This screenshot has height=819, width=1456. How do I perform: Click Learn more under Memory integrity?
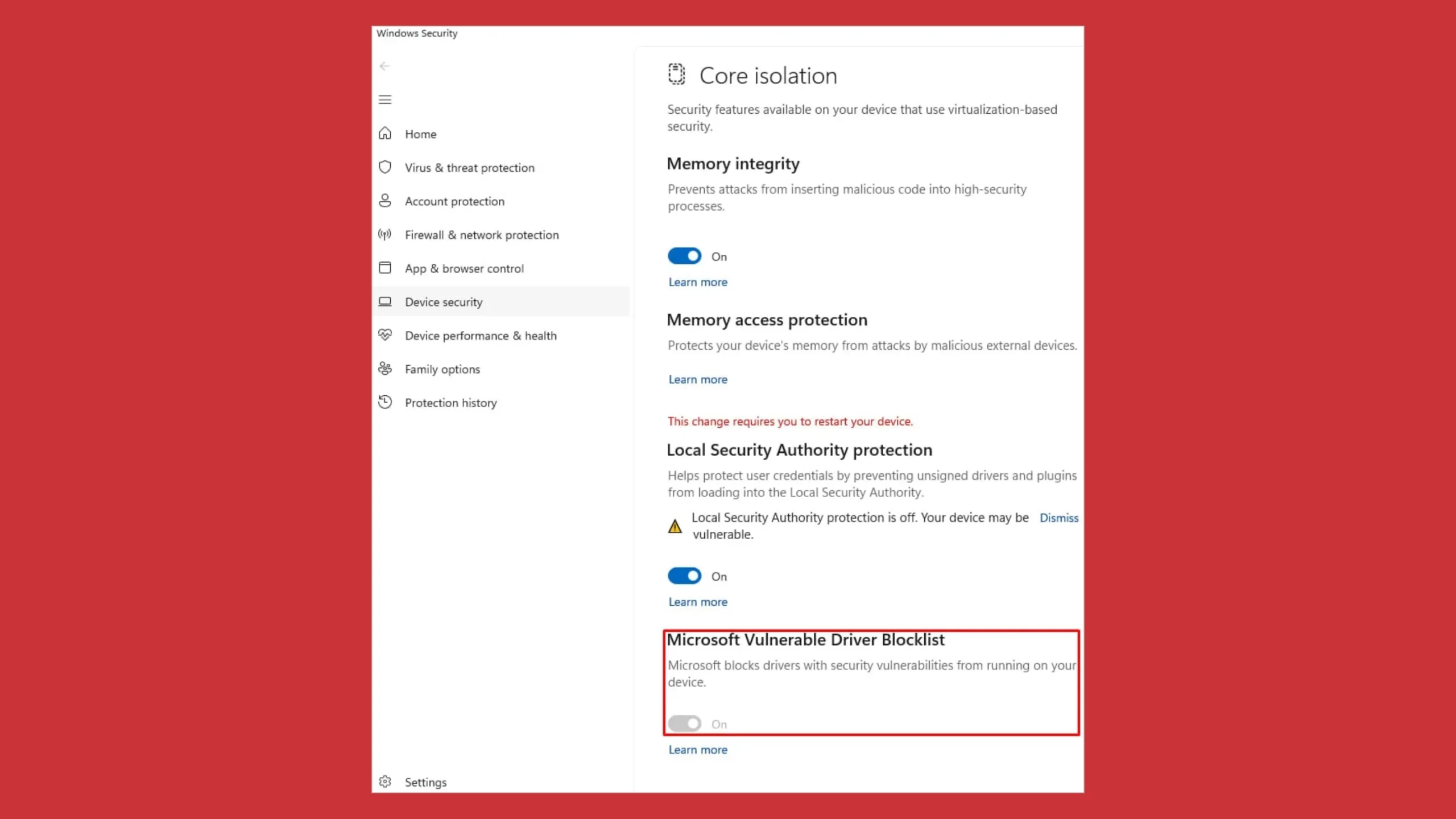(698, 282)
